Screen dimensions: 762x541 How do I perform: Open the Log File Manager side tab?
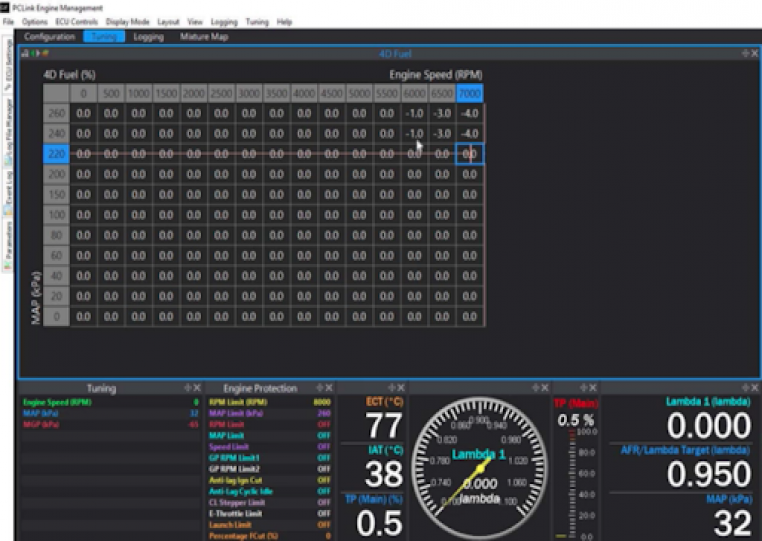point(8,131)
